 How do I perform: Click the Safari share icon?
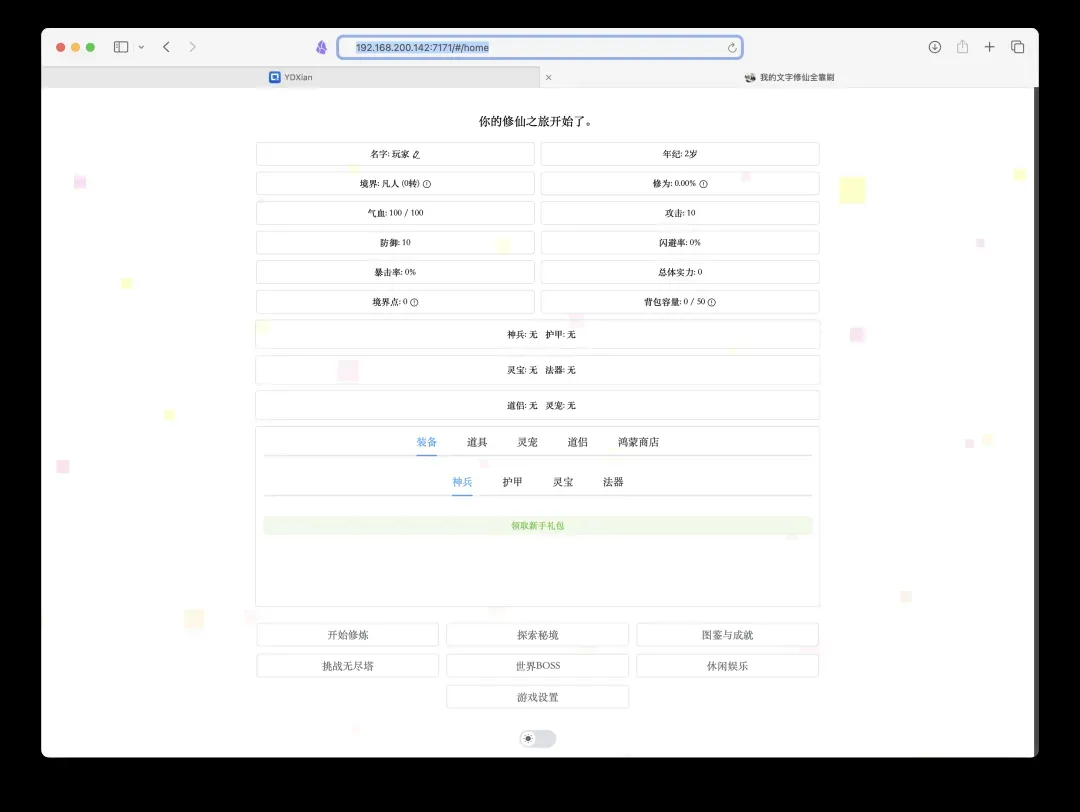click(x=962, y=47)
